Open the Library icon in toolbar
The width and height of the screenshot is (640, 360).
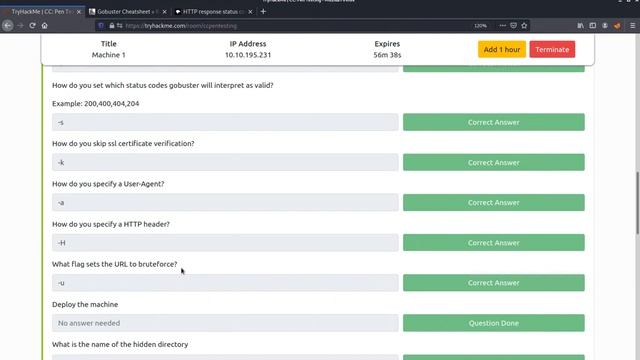coord(580,25)
